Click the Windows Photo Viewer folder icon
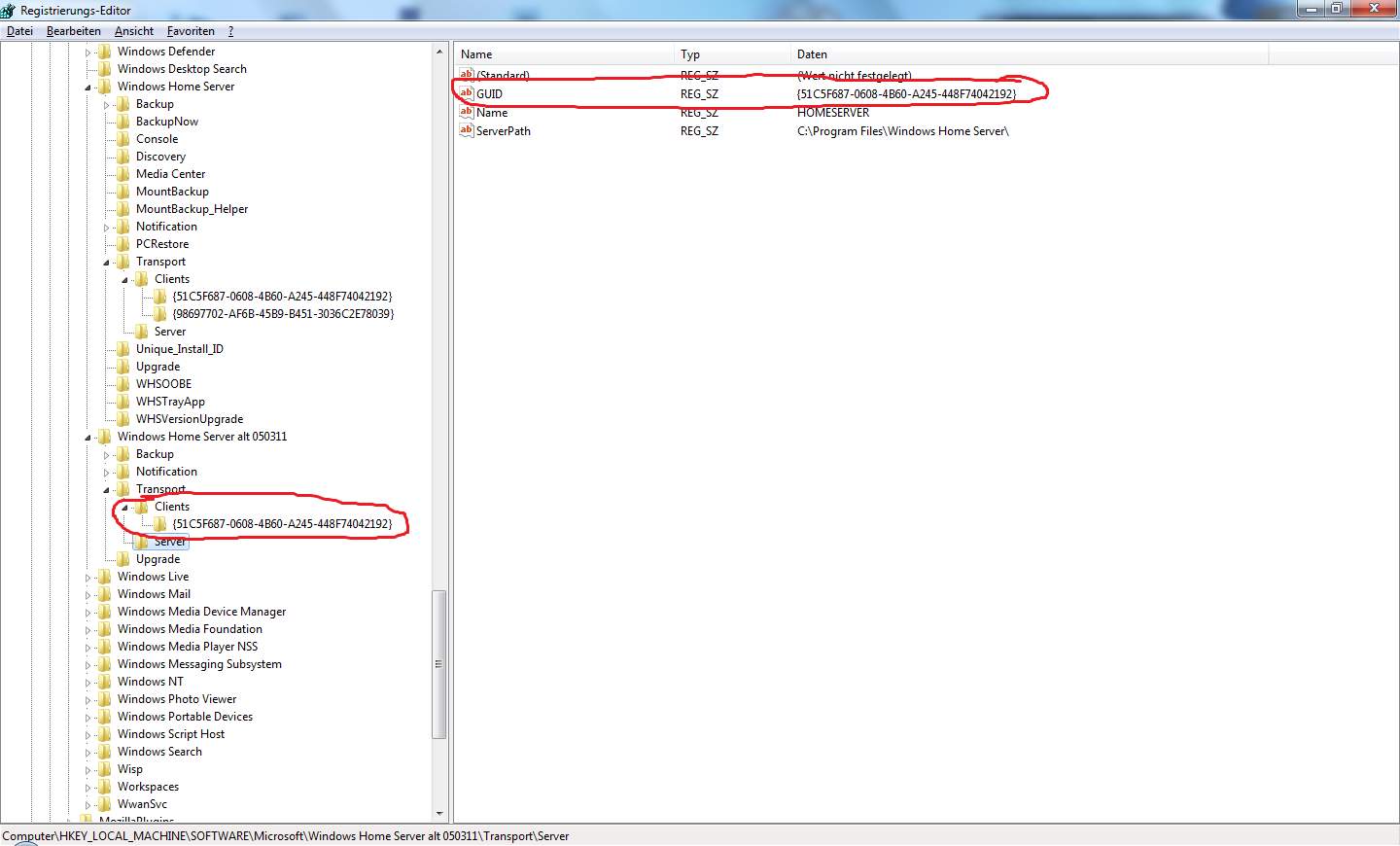 click(x=105, y=699)
